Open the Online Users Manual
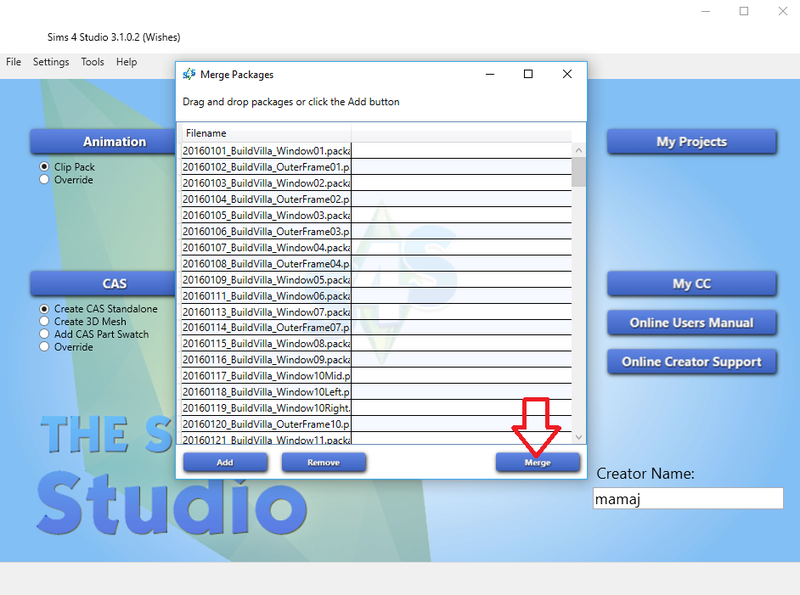This screenshot has width=800, height=595. (x=692, y=323)
